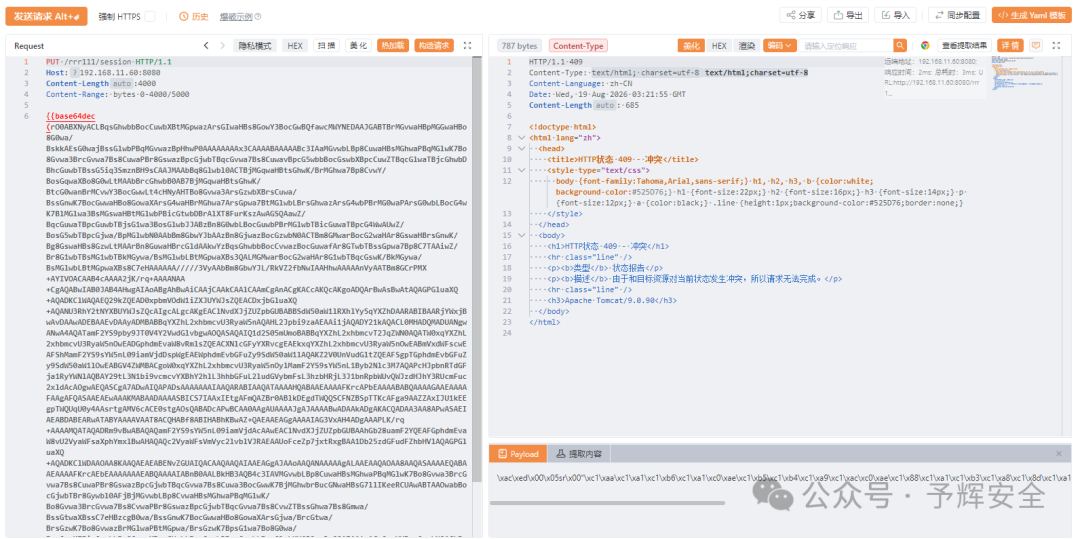Image resolution: width=1080 pixels, height=539 pixels.
Task: Switch response view to 渲染 render
Action: [747, 45]
